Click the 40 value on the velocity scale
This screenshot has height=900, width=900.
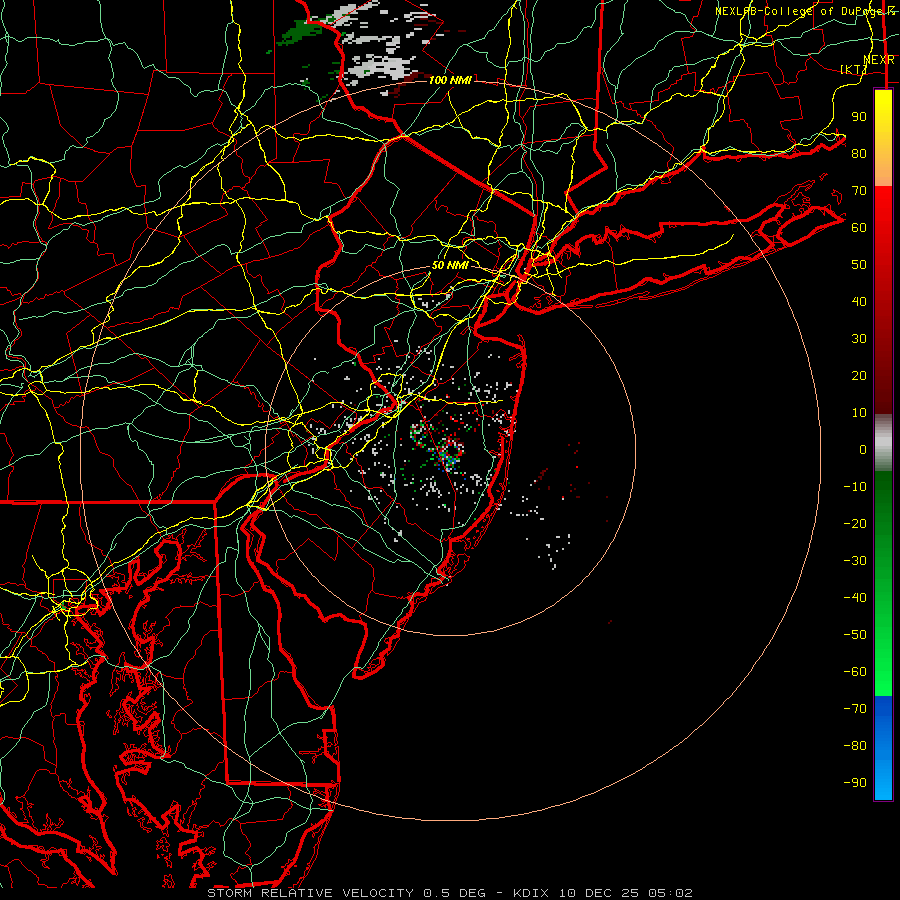[x=859, y=302]
